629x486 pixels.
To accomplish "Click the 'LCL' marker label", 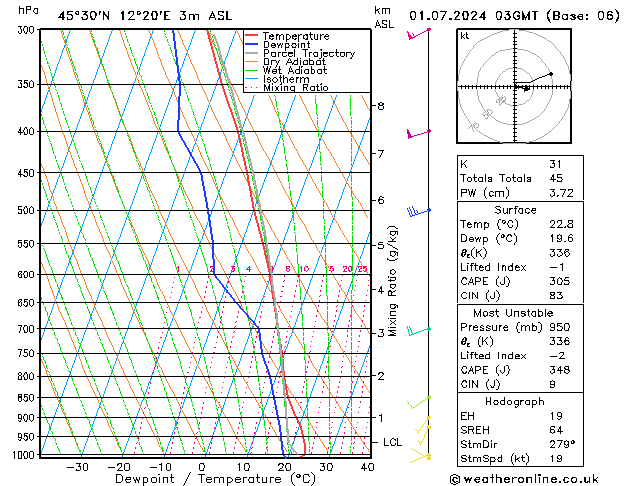I will click(x=392, y=442).
